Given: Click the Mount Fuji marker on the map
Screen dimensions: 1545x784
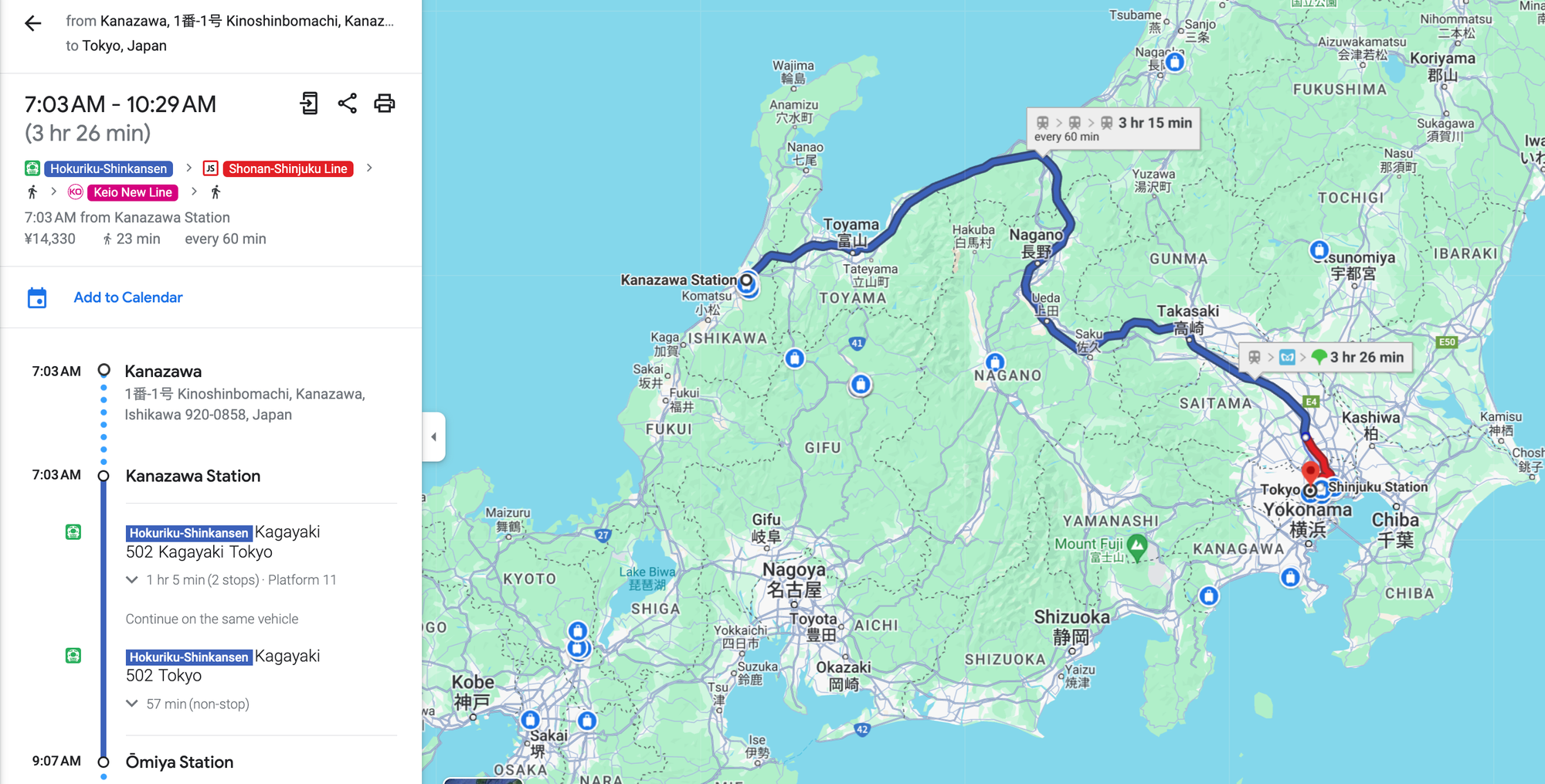Looking at the screenshot, I should [x=1136, y=546].
